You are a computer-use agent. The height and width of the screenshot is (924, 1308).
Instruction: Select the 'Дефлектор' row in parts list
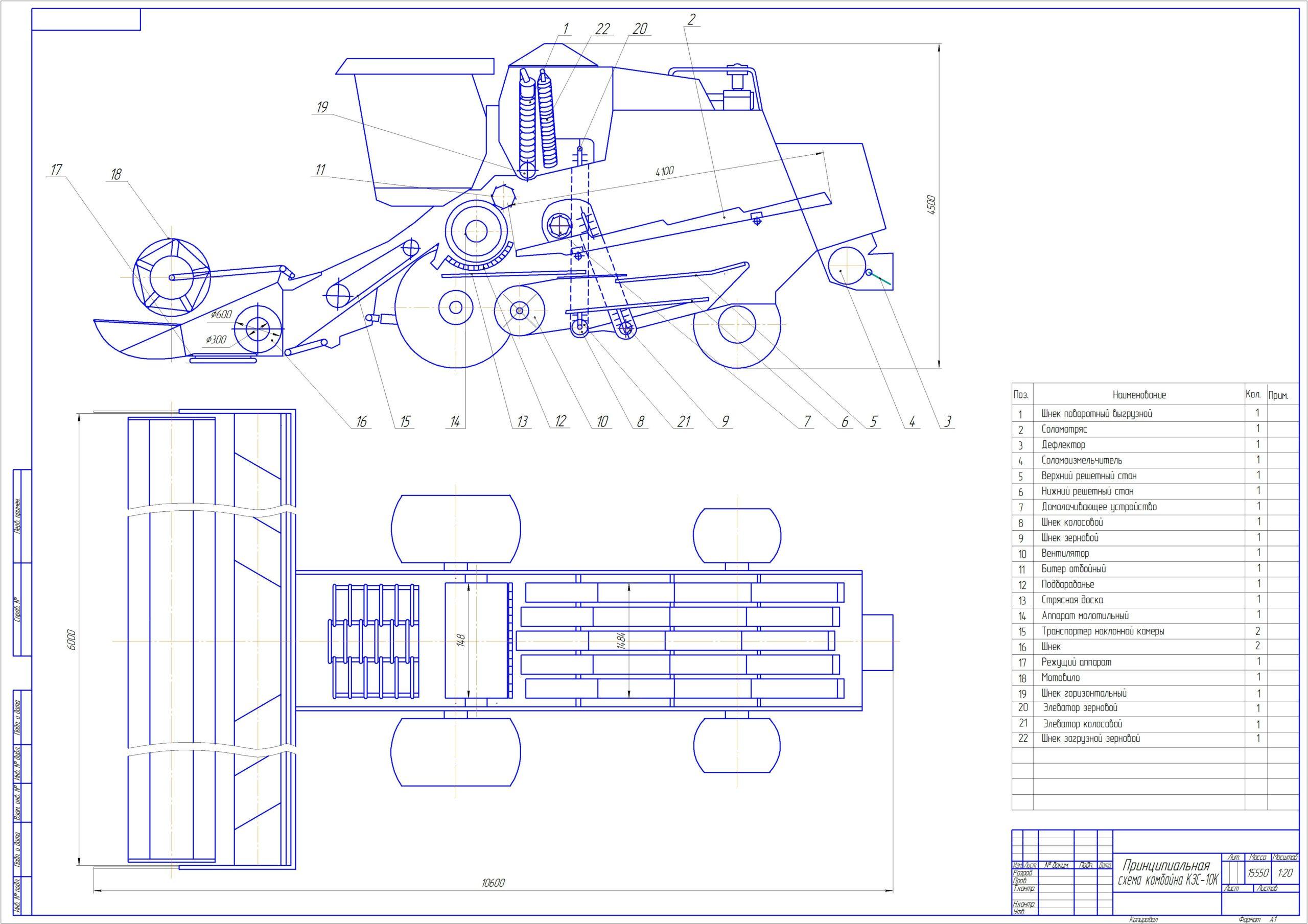tap(1063, 444)
